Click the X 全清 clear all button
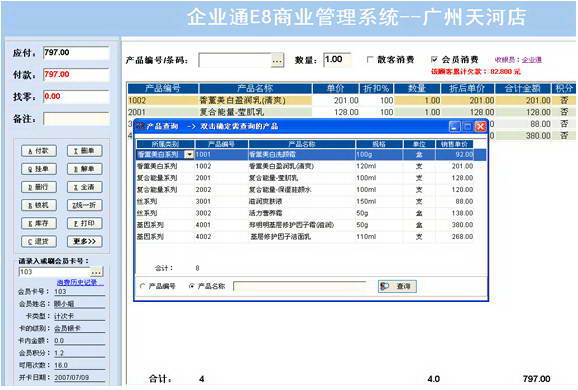 click(x=84, y=187)
